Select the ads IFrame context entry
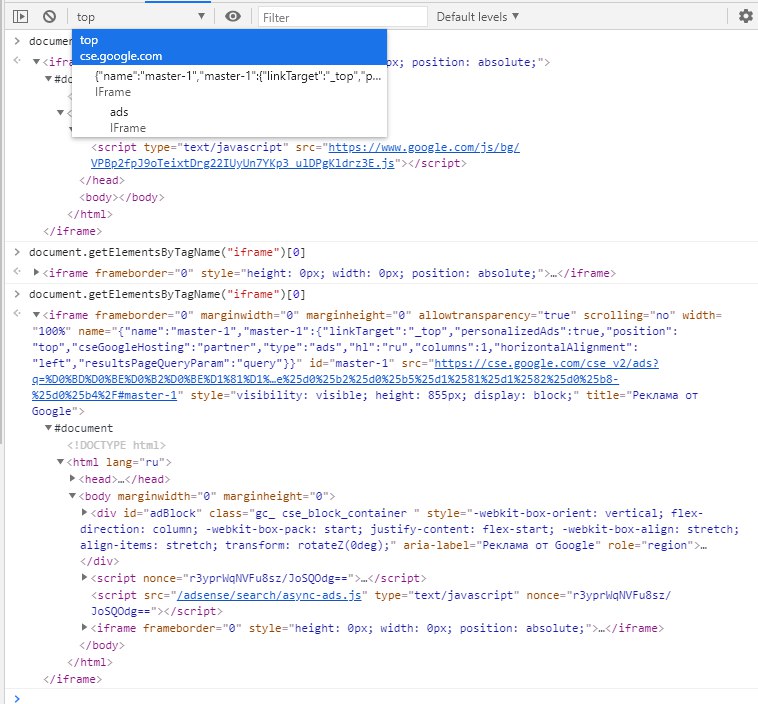The height and width of the screenshot is (704, 758). point(229,119)
